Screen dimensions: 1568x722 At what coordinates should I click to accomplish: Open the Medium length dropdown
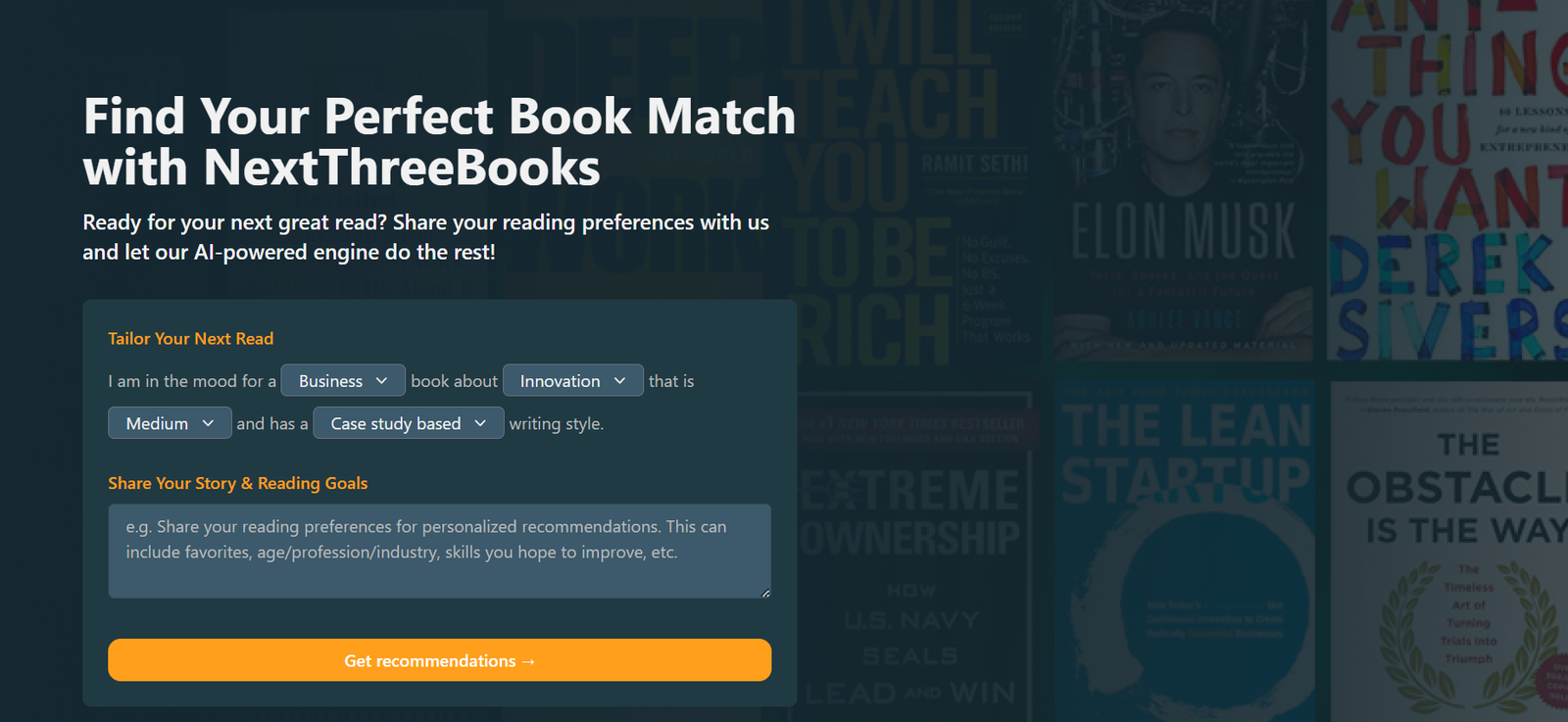170,423
